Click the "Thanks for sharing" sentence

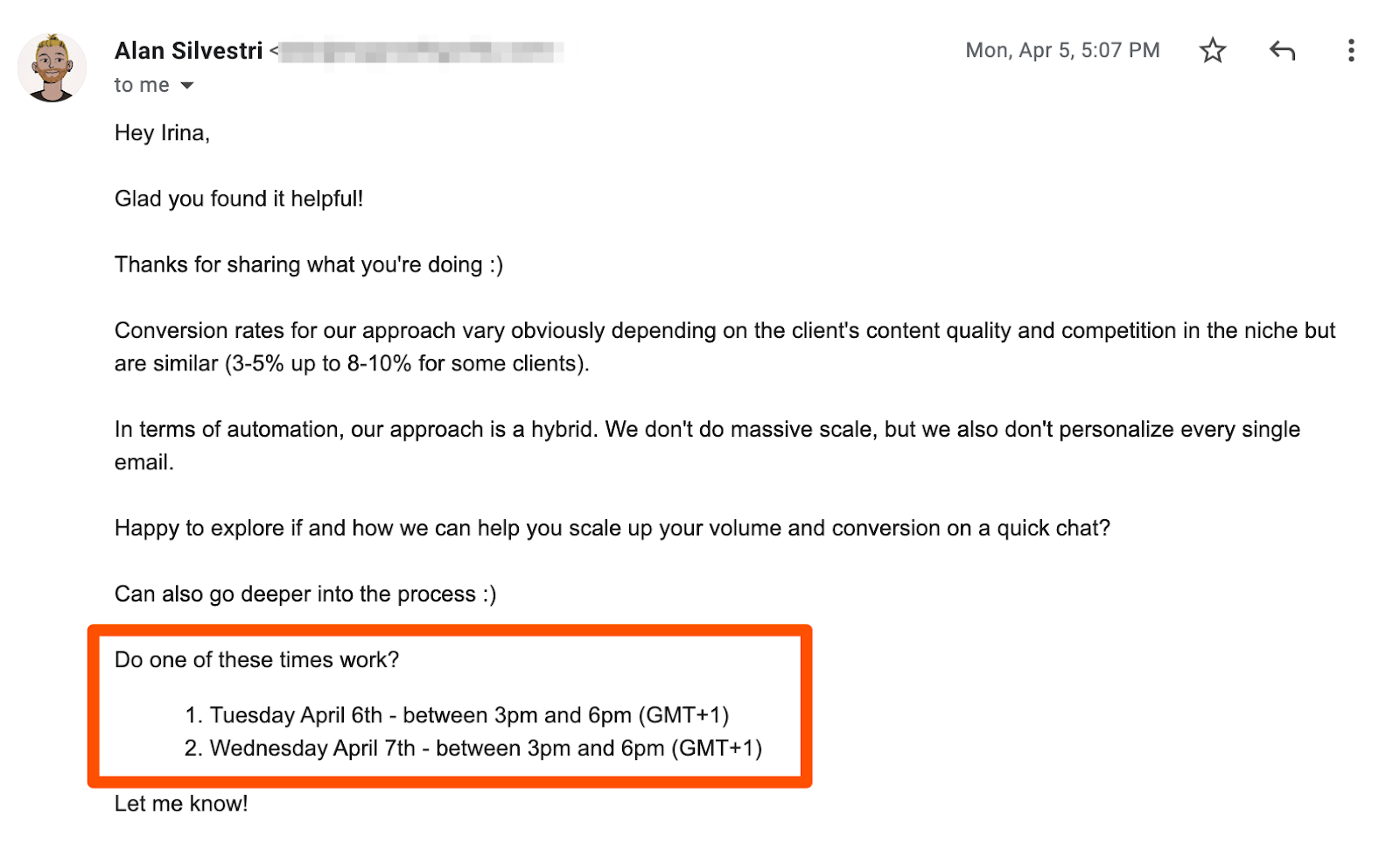[308, 264]
